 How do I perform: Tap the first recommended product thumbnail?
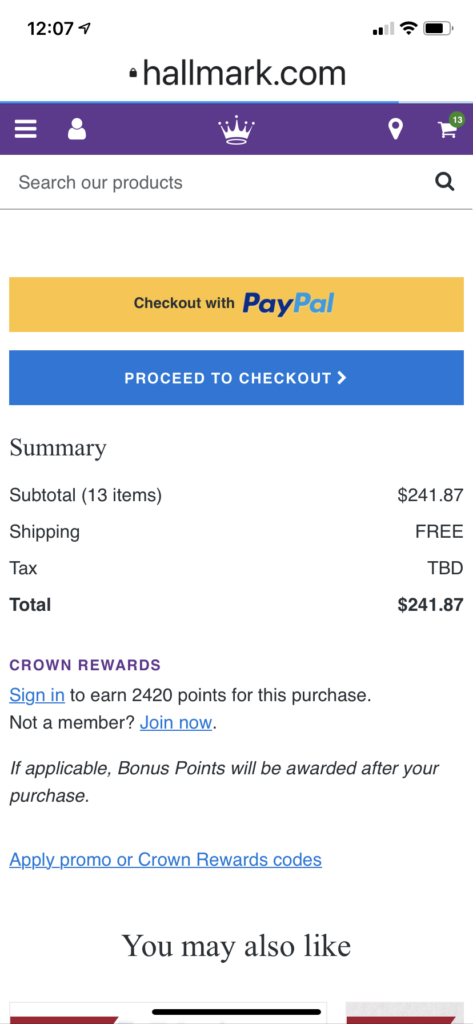(x=168, y=1013)
